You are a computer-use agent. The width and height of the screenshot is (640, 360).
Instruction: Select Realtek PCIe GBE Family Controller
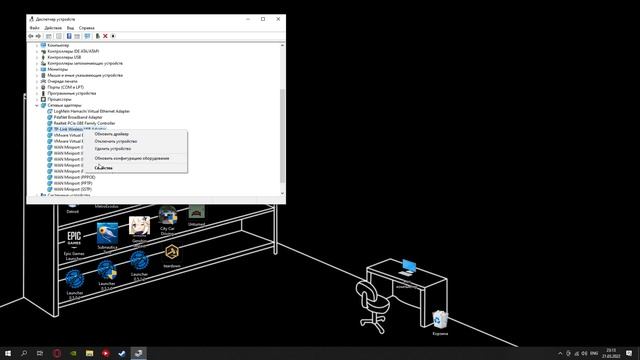point(84,123)
